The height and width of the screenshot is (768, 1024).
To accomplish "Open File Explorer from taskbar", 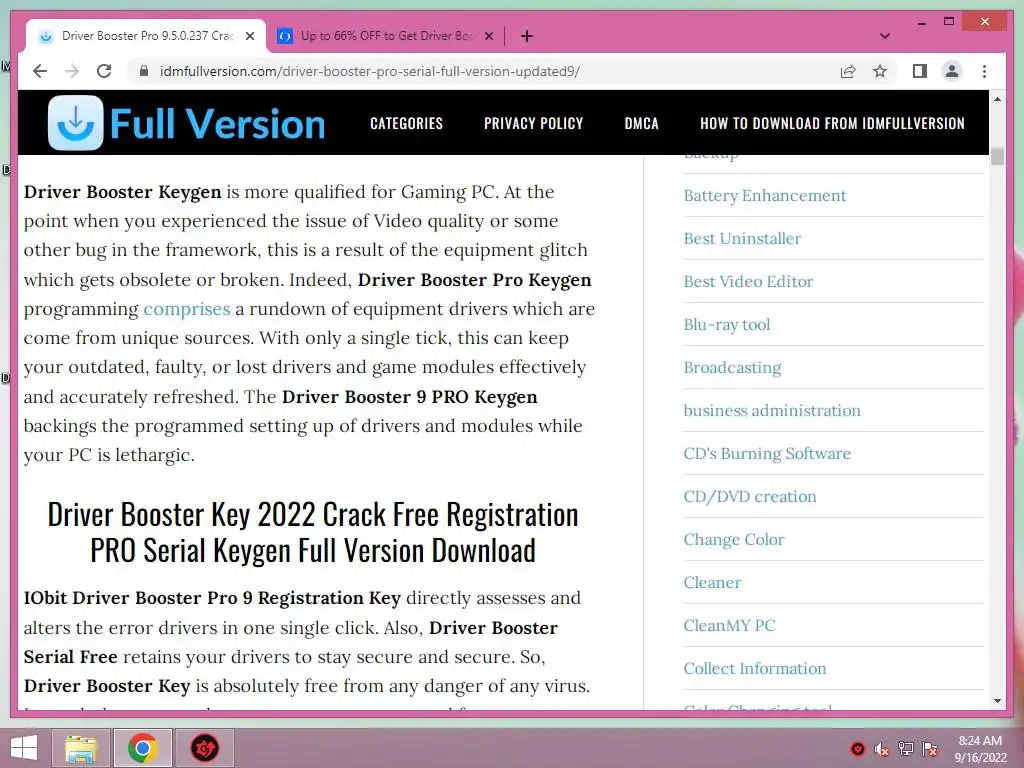I will [80, 748].
